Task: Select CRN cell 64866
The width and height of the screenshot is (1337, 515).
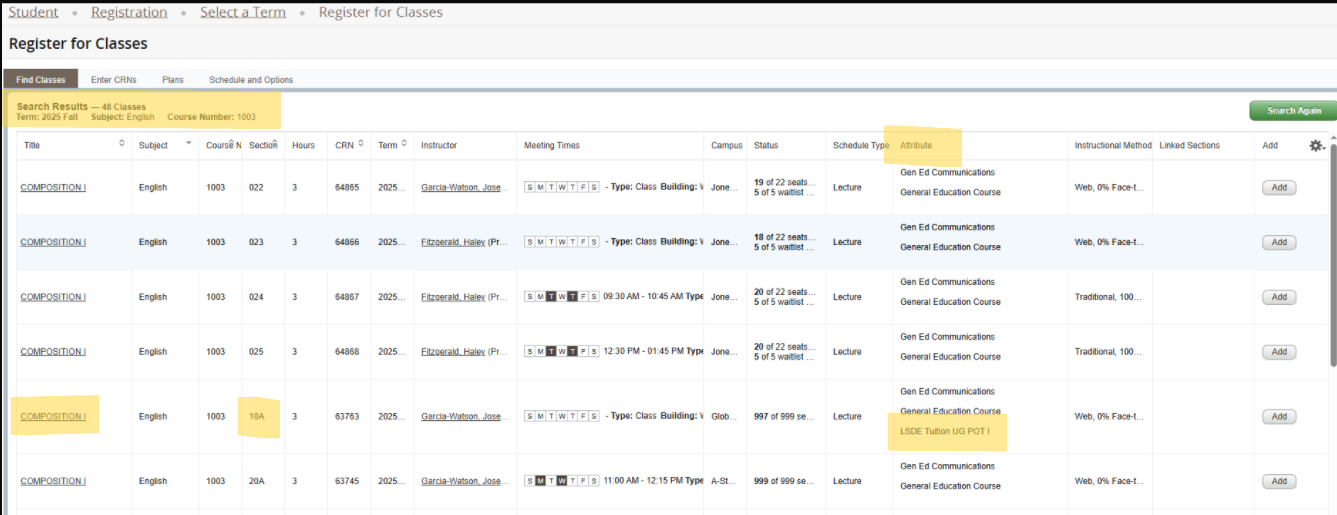Action: click(347, 242)
